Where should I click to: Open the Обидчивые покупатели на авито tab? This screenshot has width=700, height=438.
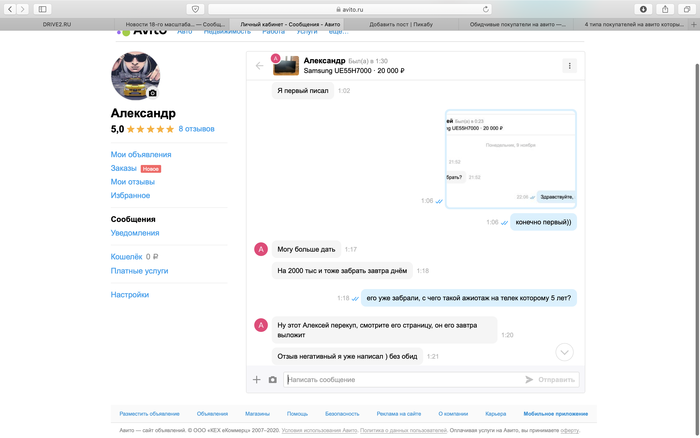click(x=517, y=24)
